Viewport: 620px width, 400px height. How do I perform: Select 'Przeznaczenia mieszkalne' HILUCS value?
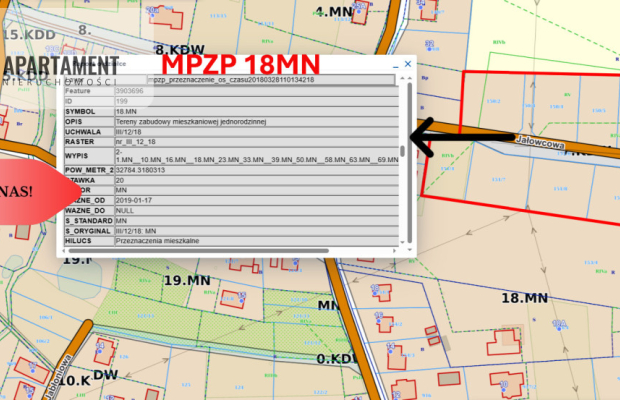coord(157,241)
